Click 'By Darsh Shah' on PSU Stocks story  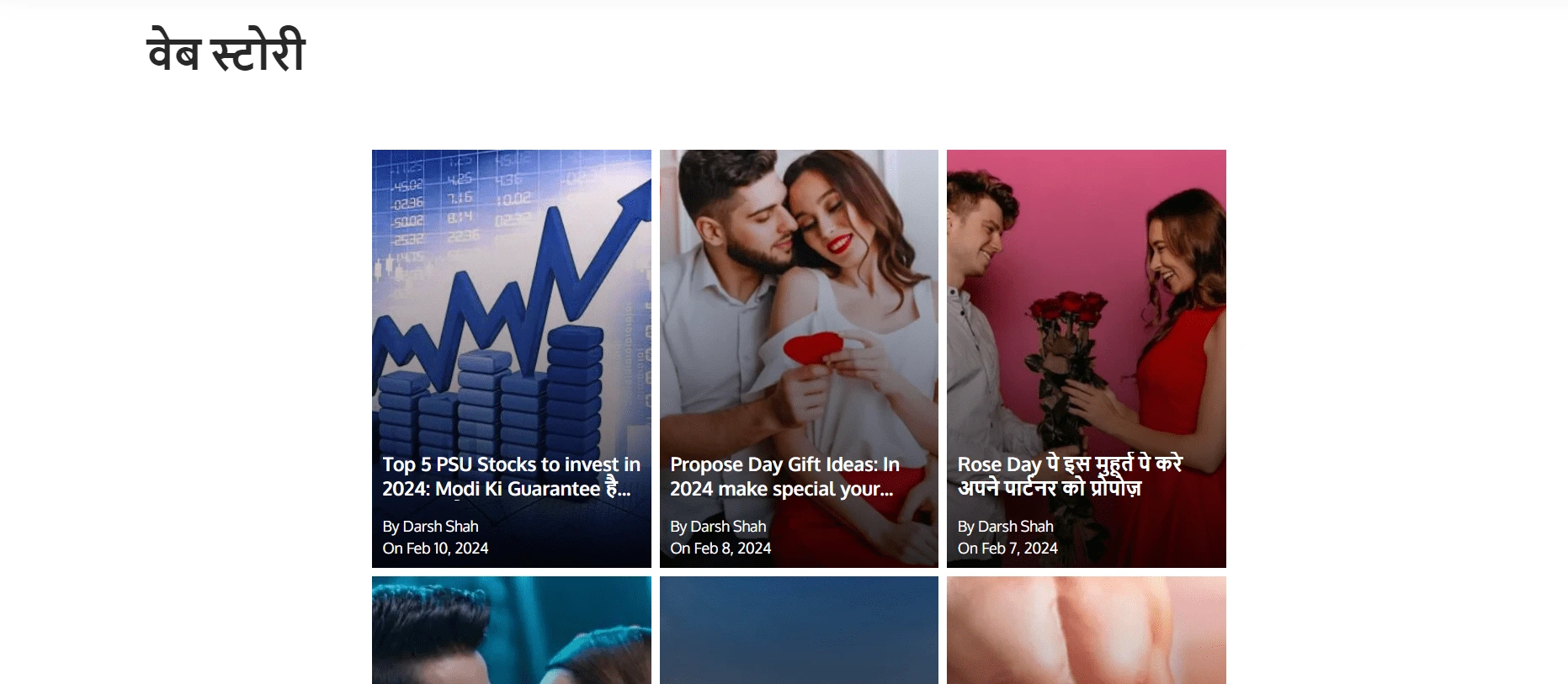430,526
